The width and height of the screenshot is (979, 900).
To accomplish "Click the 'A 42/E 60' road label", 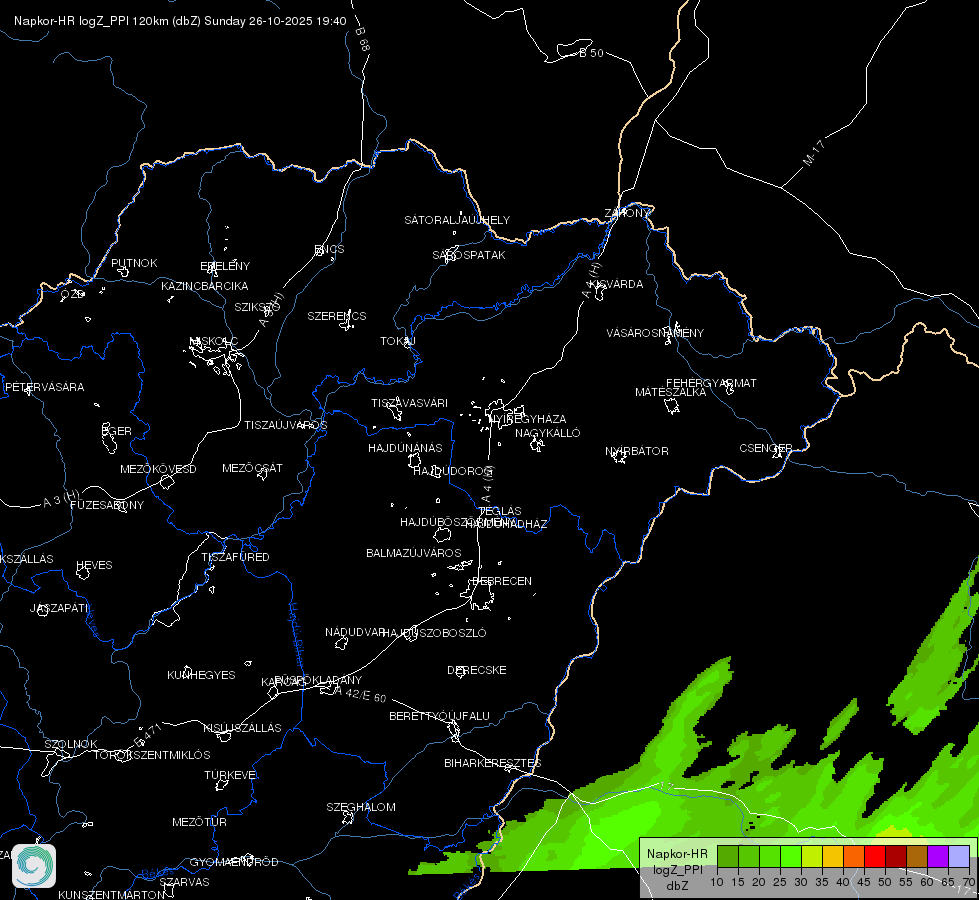I will tap(360, 694).
